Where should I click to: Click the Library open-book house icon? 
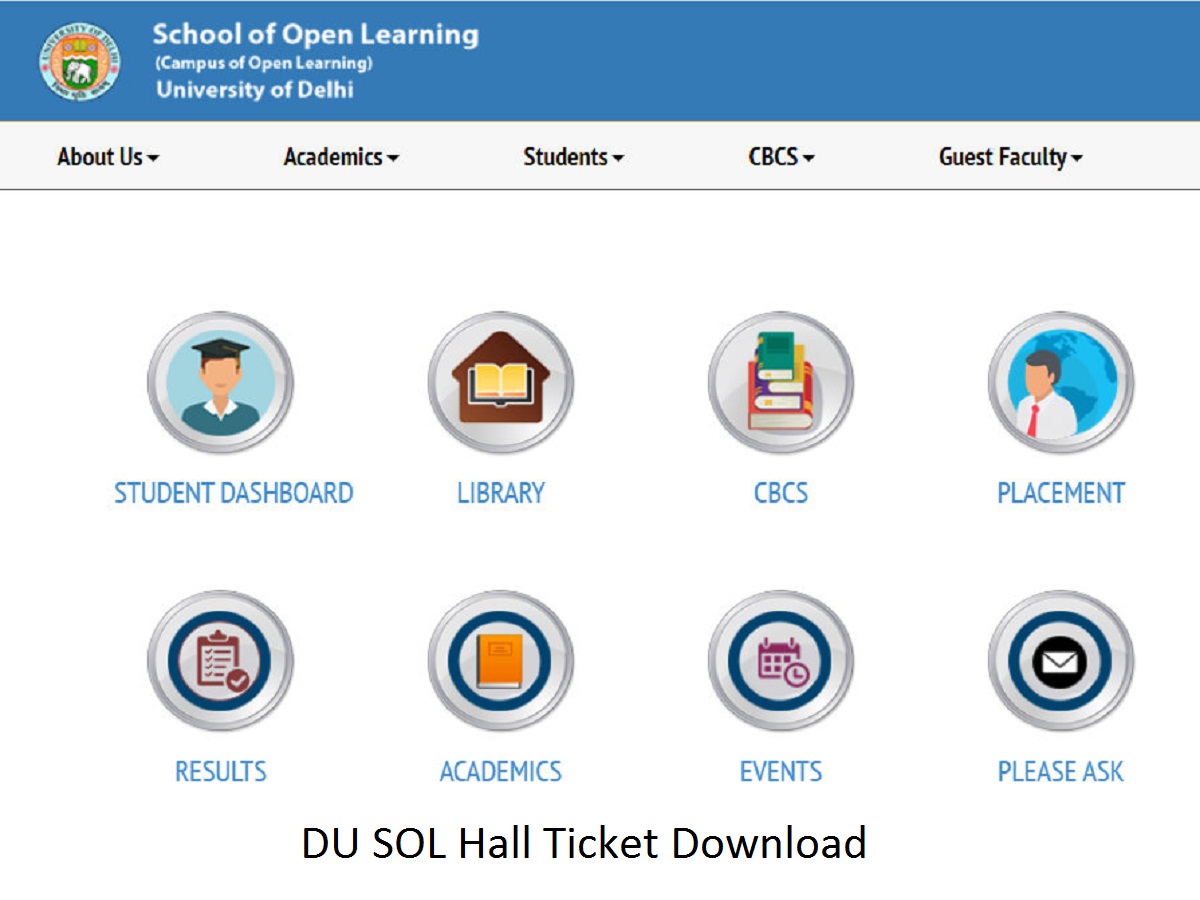(x=500, y=384)
